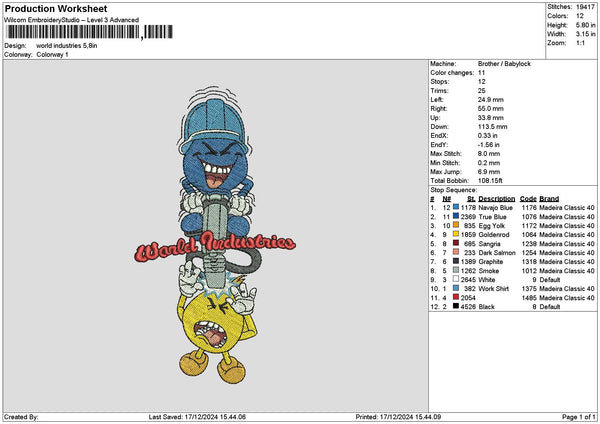This screenshot has height=424, width=600.
Task: Click the Smoke color swatch
Action: click(x=456, y=270)
